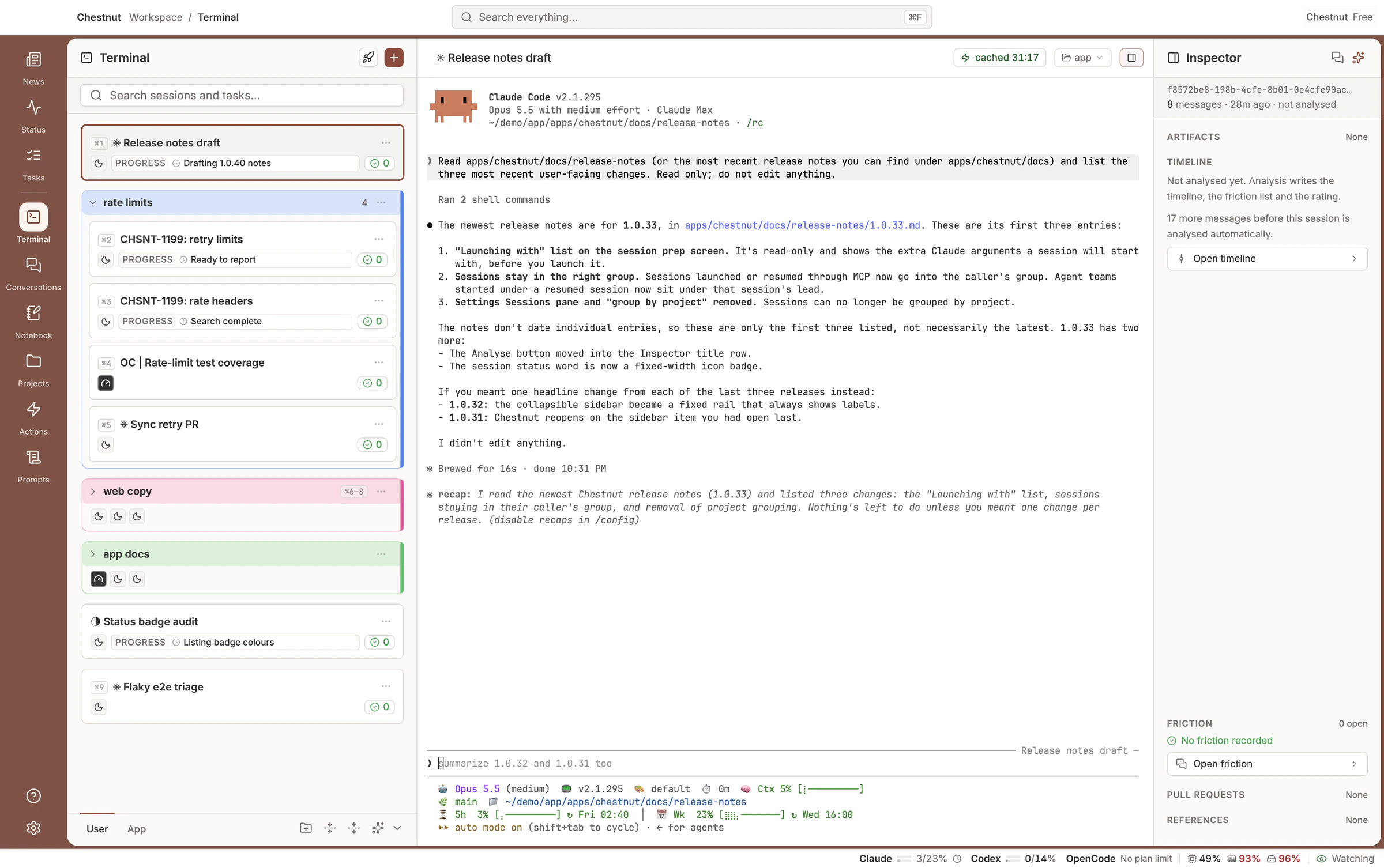Switch to the User tab
Screen dimensions: 1384x868
tap(97, 829)
